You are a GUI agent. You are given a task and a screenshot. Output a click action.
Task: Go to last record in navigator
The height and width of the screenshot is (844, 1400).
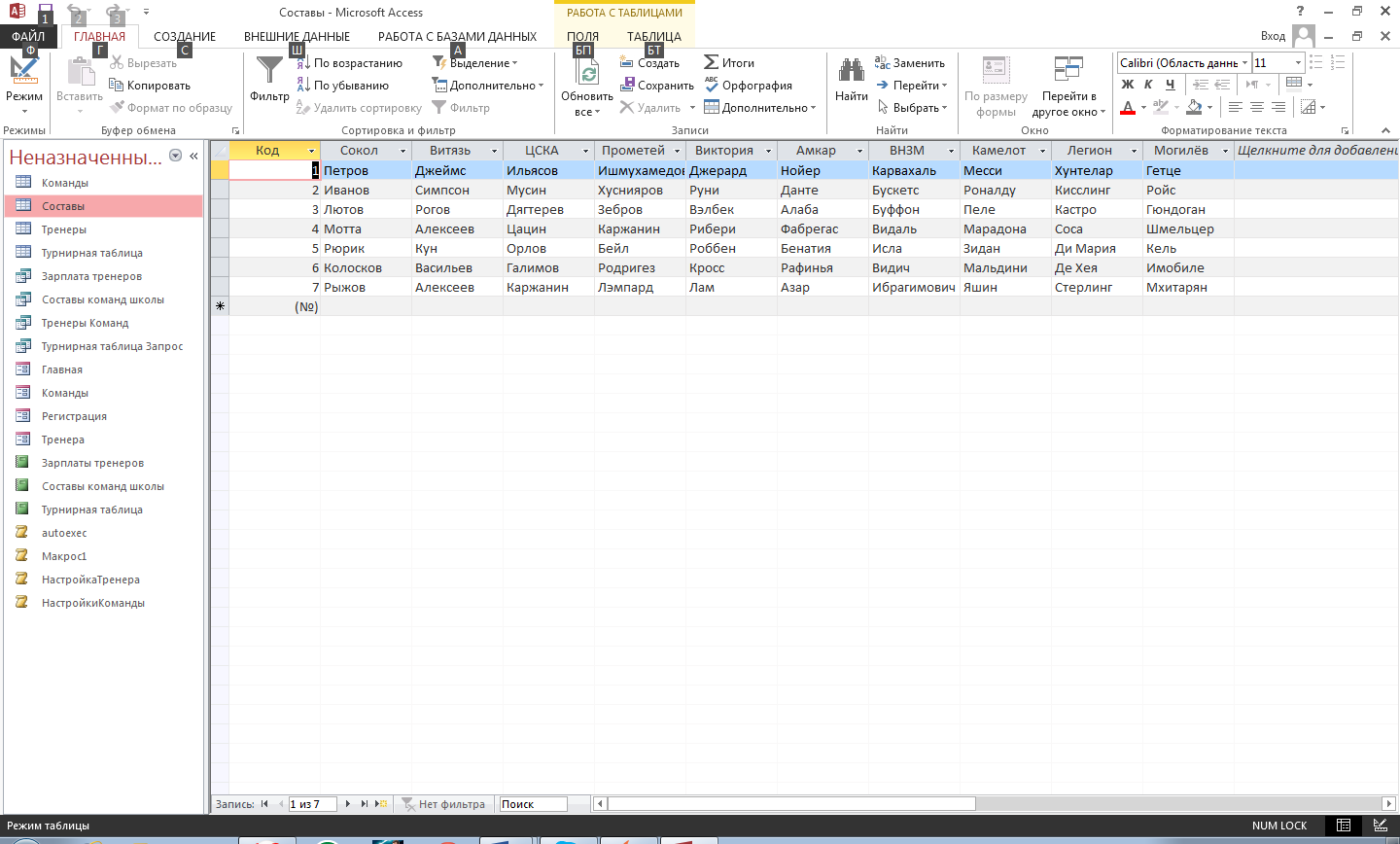[x=365, y=804]
